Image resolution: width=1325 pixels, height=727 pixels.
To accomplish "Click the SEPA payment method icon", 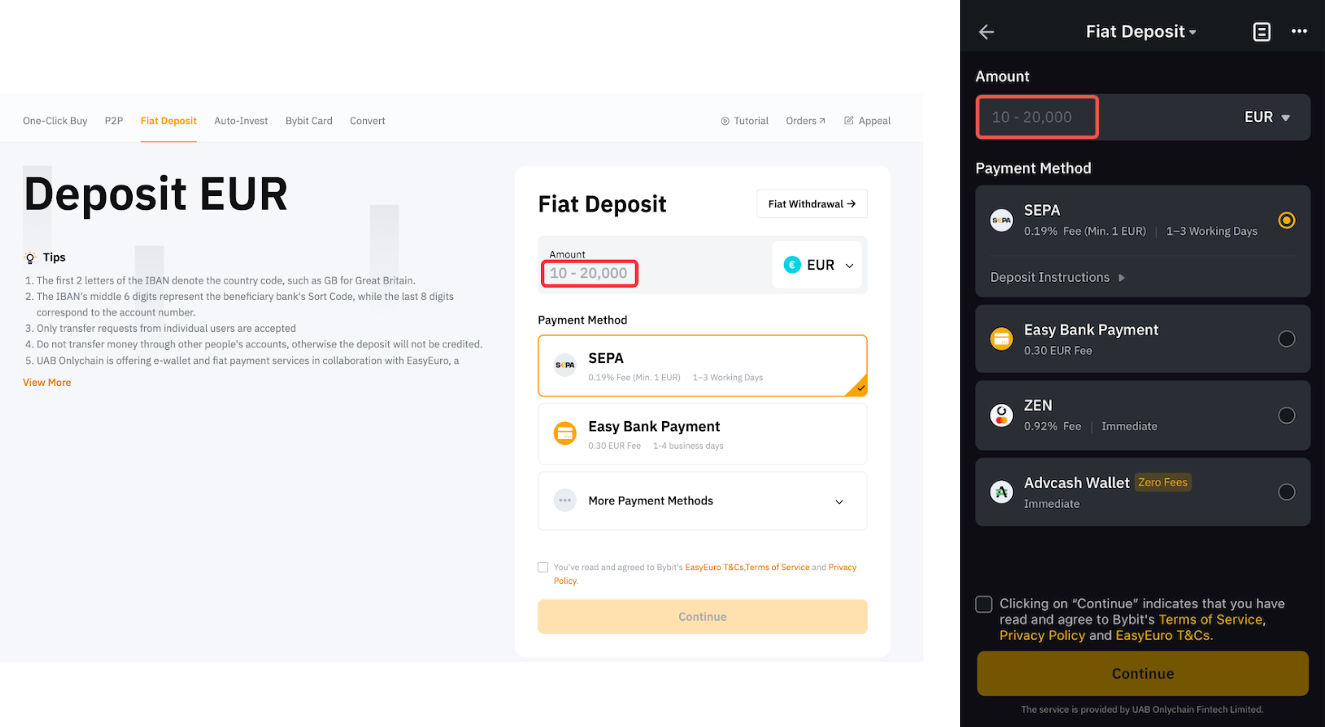I will [565, 364].
